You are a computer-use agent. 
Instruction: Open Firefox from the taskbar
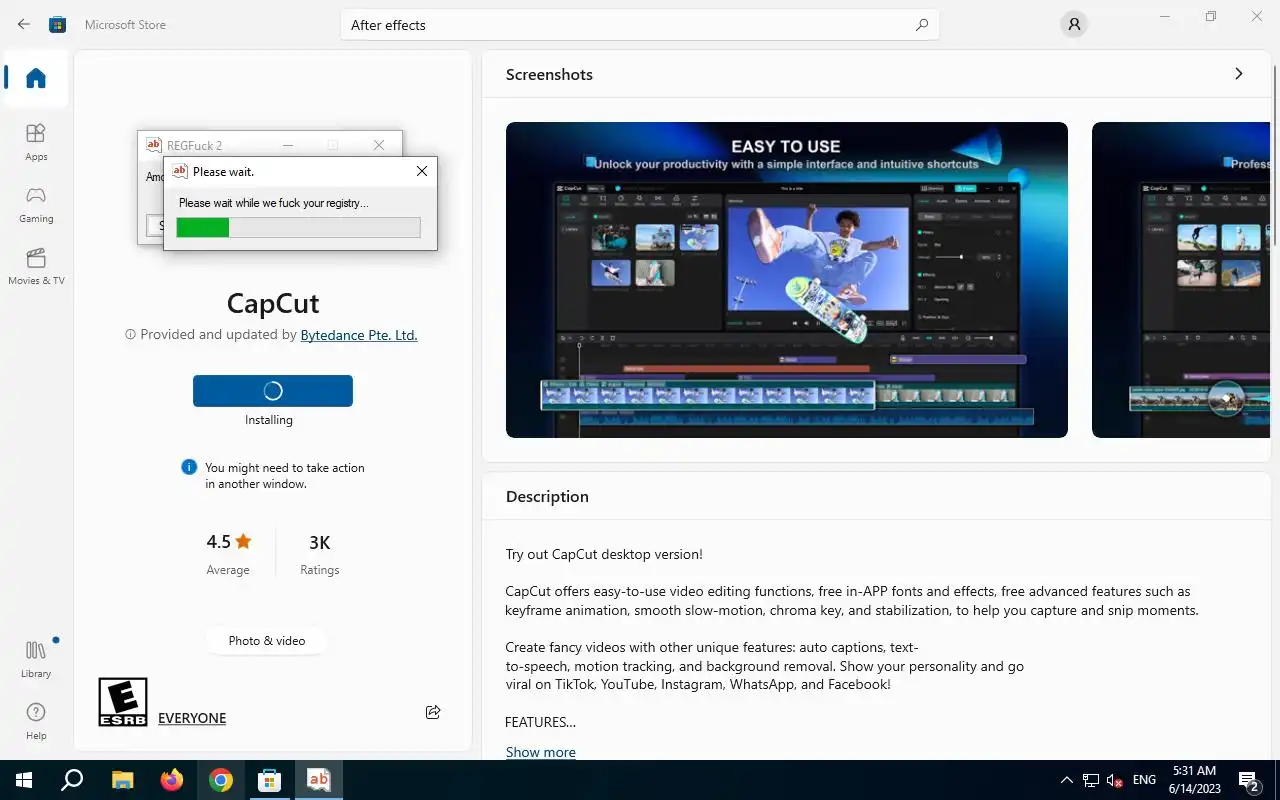tap(172, 780)
